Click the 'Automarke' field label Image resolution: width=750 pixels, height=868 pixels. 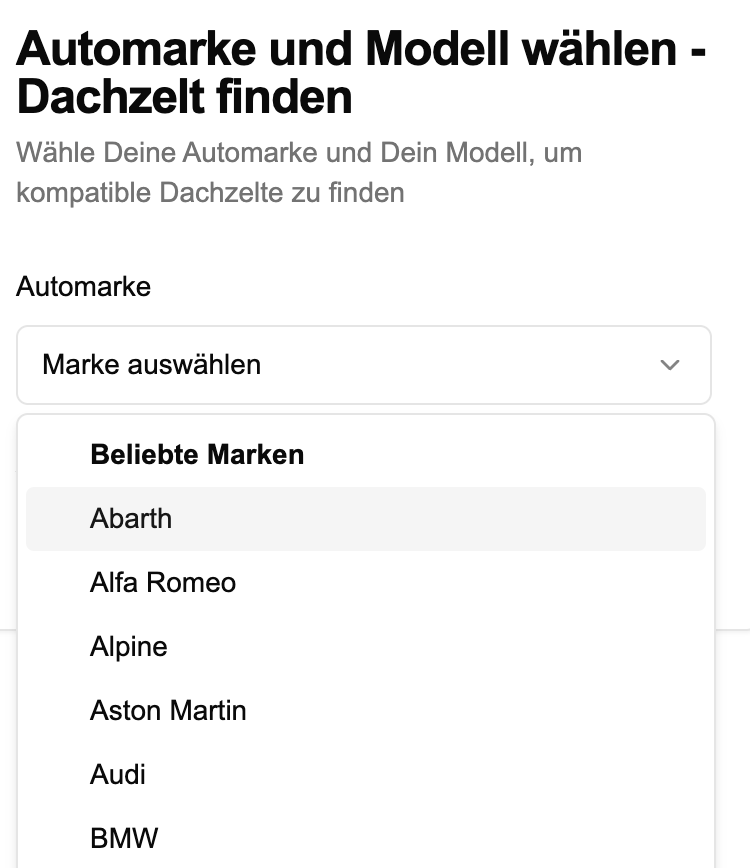pos(84,287)
